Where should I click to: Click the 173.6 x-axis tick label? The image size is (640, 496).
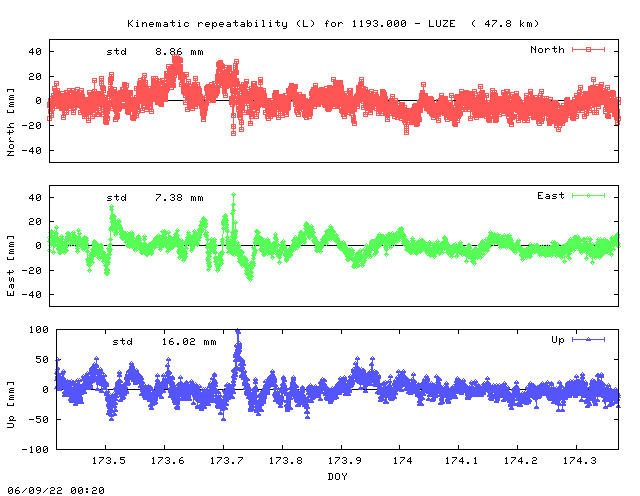[x=167, y=461]
